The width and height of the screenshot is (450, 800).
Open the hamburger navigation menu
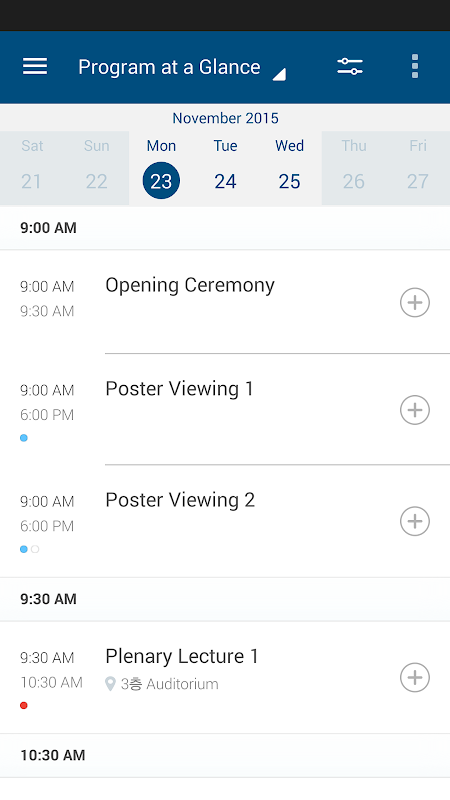(x=35, y=67)
